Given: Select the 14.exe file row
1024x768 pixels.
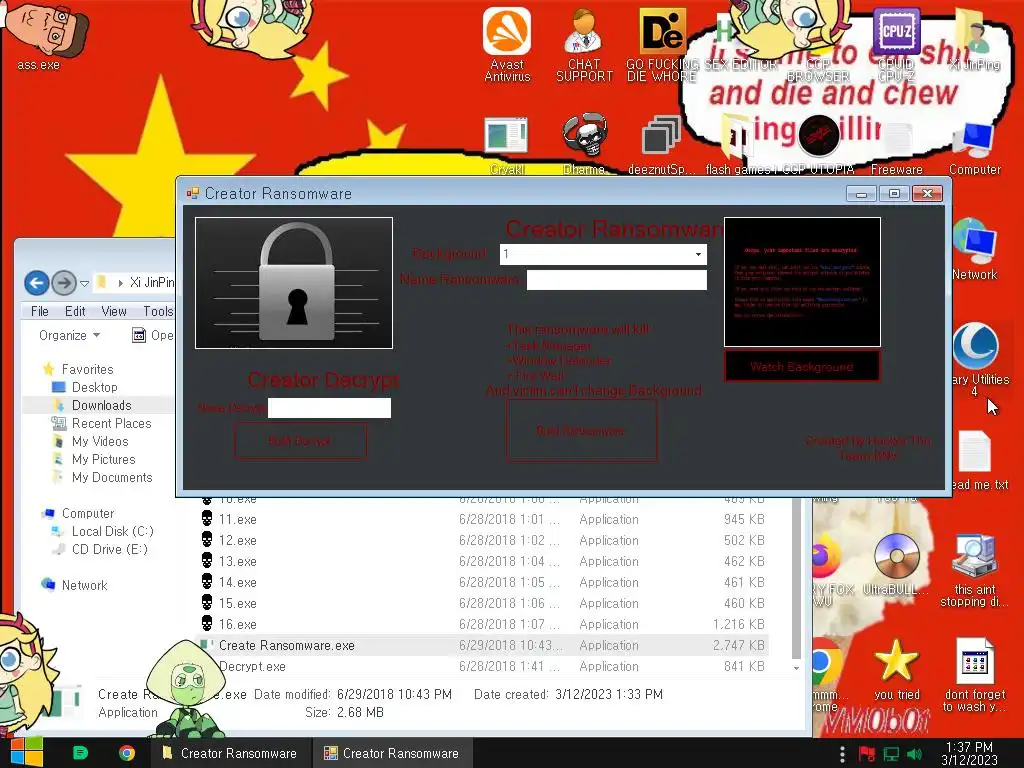Looking at the screenshot, I should click(x=483, y=582).
